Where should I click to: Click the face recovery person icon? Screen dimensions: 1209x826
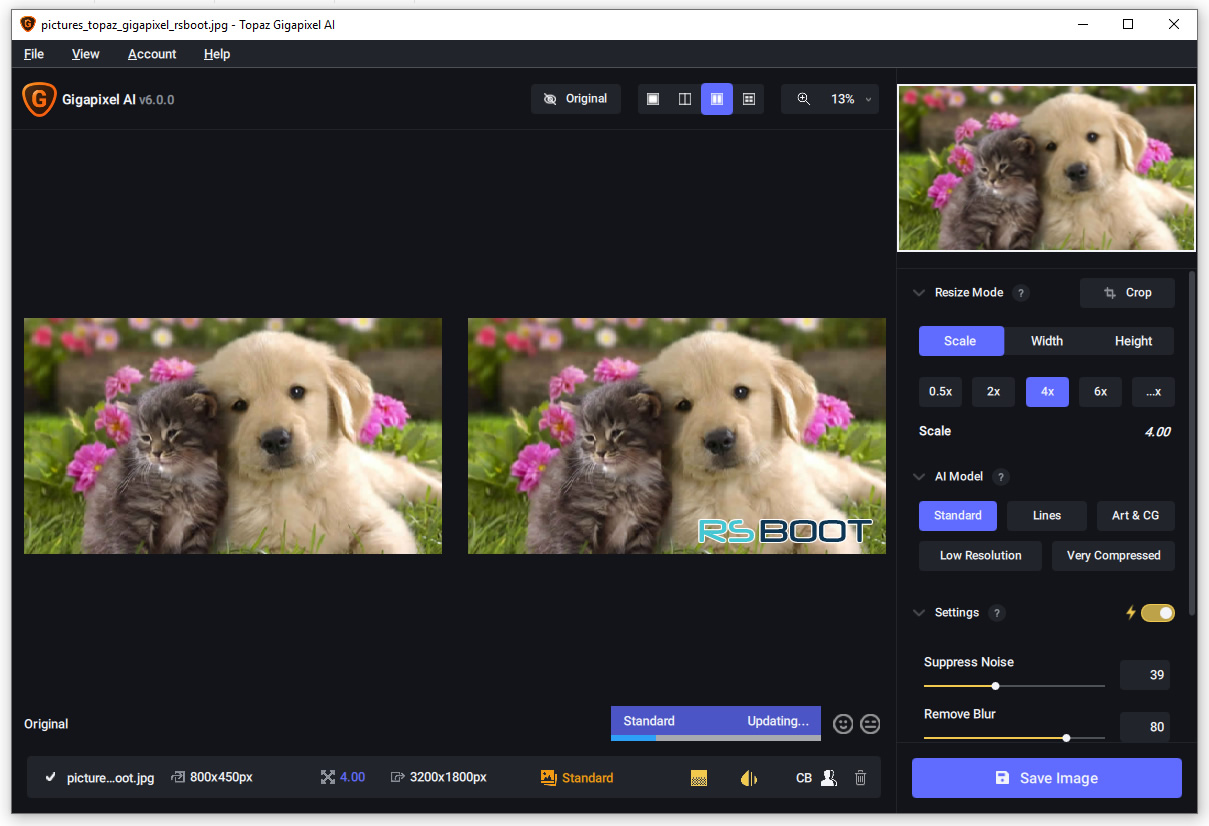click(x=828, y=778)
